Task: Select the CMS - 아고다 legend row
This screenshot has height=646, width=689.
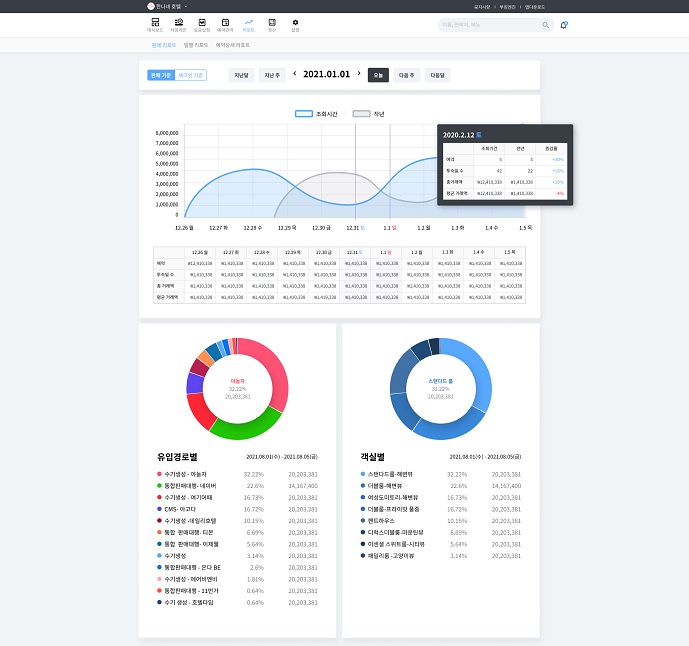Action: tap(237, 509)
